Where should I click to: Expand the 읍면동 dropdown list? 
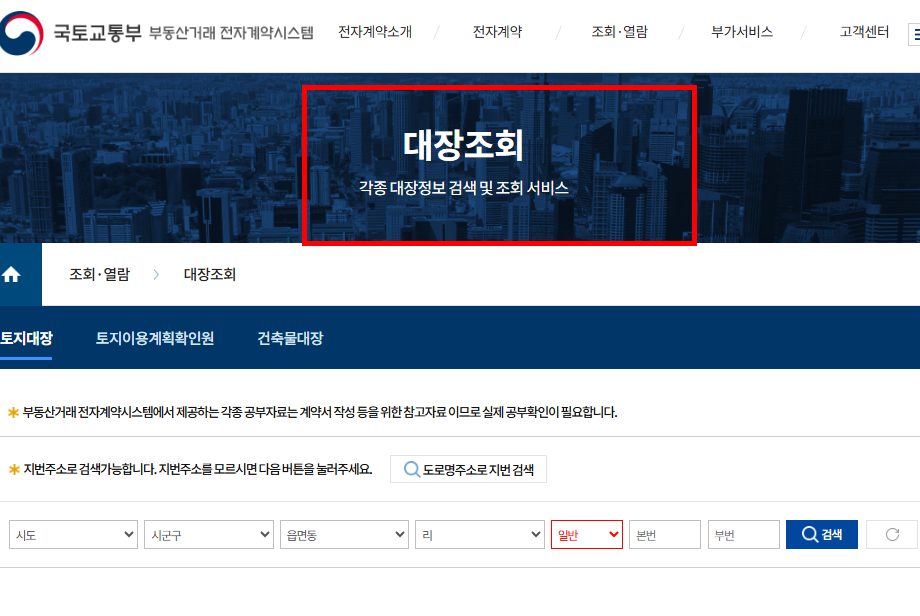344,534
